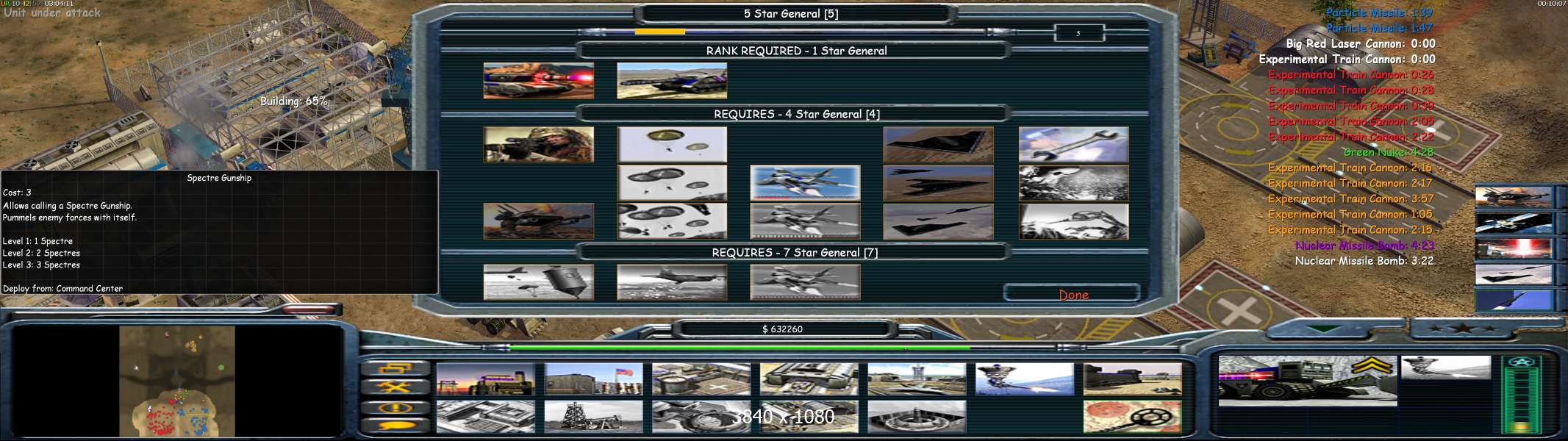Trigger the satellite shortcut power button

(1514, 223)
